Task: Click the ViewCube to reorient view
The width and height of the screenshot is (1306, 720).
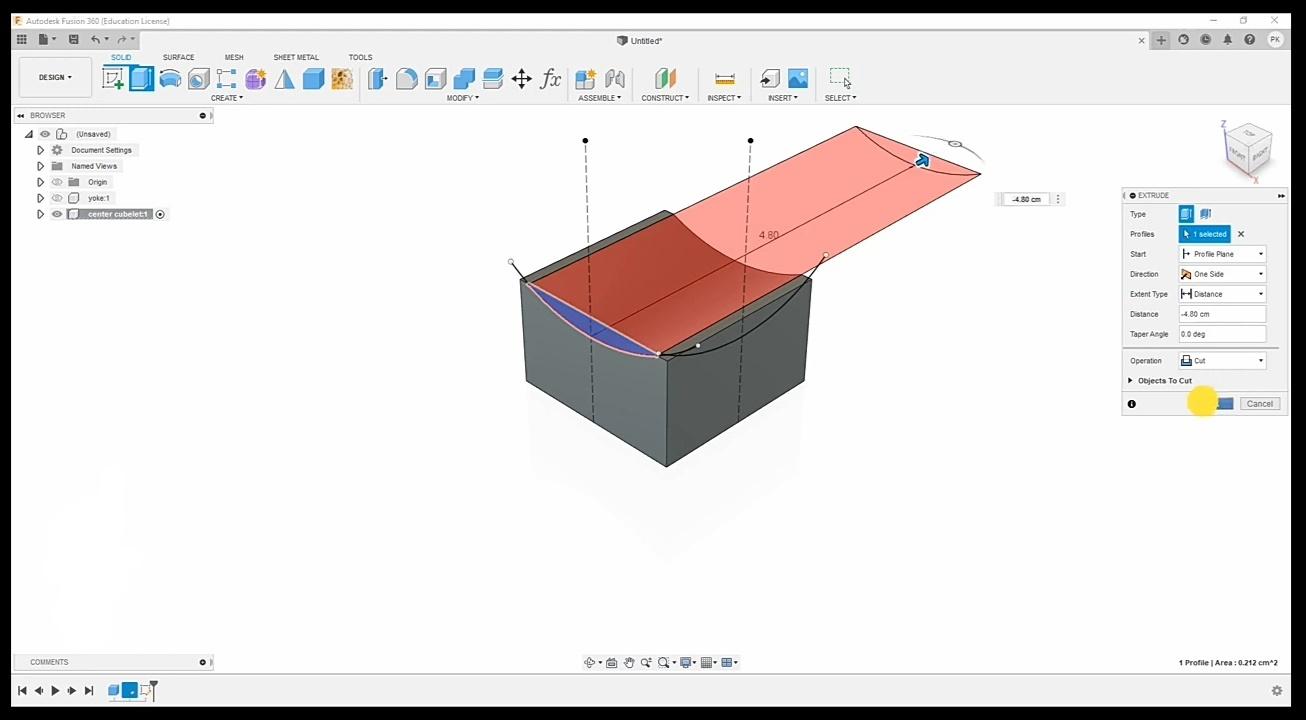Action: pyautogui.click(x=1249, y=150)
